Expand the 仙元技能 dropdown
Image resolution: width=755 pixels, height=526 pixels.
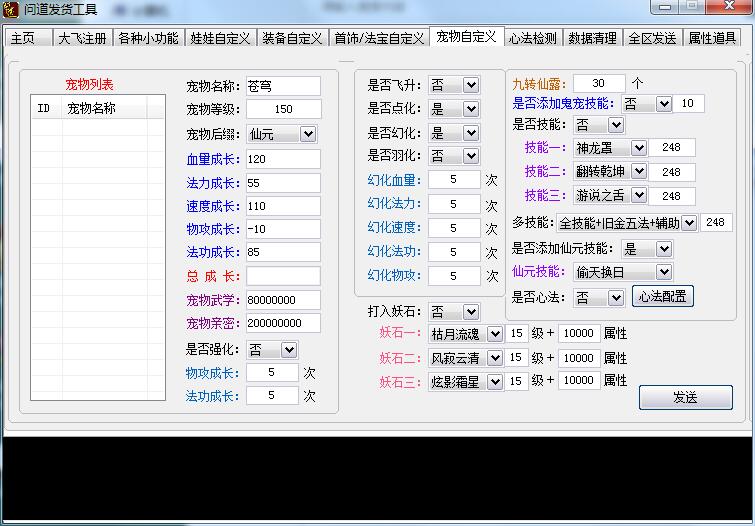click(x=663, y=272)
